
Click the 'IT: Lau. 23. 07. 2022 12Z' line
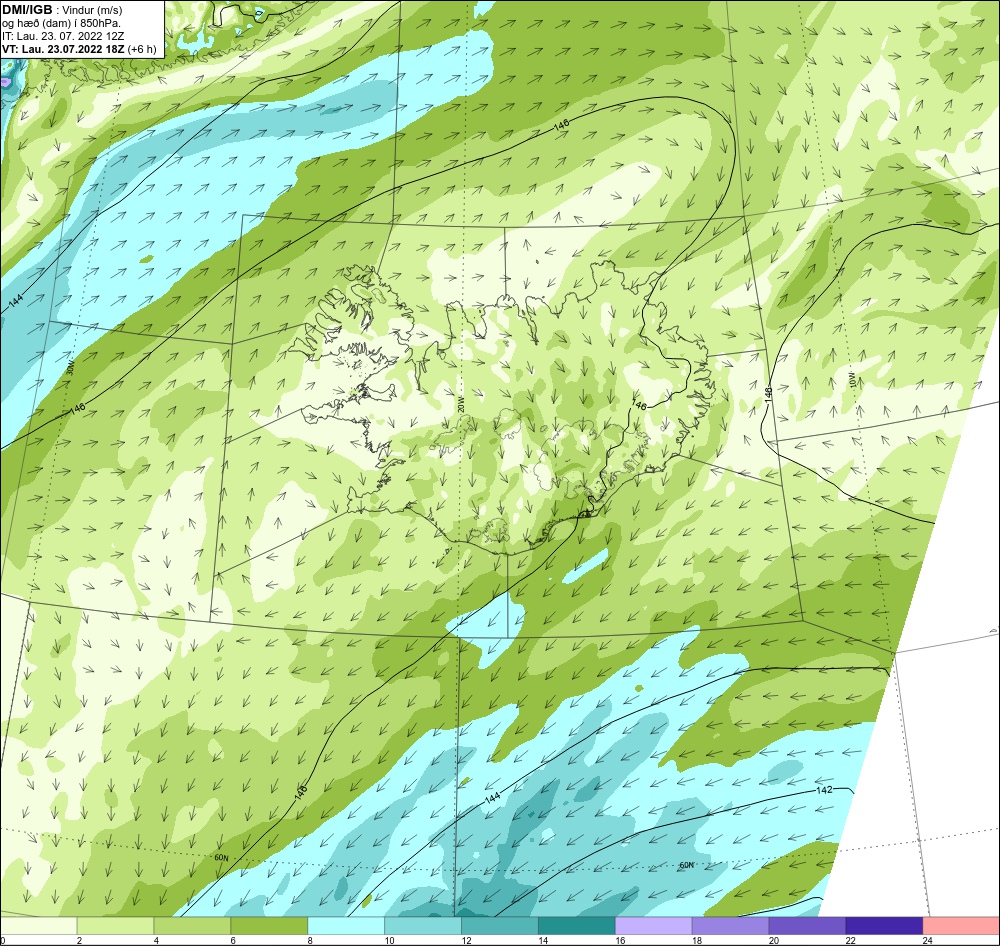61,36
